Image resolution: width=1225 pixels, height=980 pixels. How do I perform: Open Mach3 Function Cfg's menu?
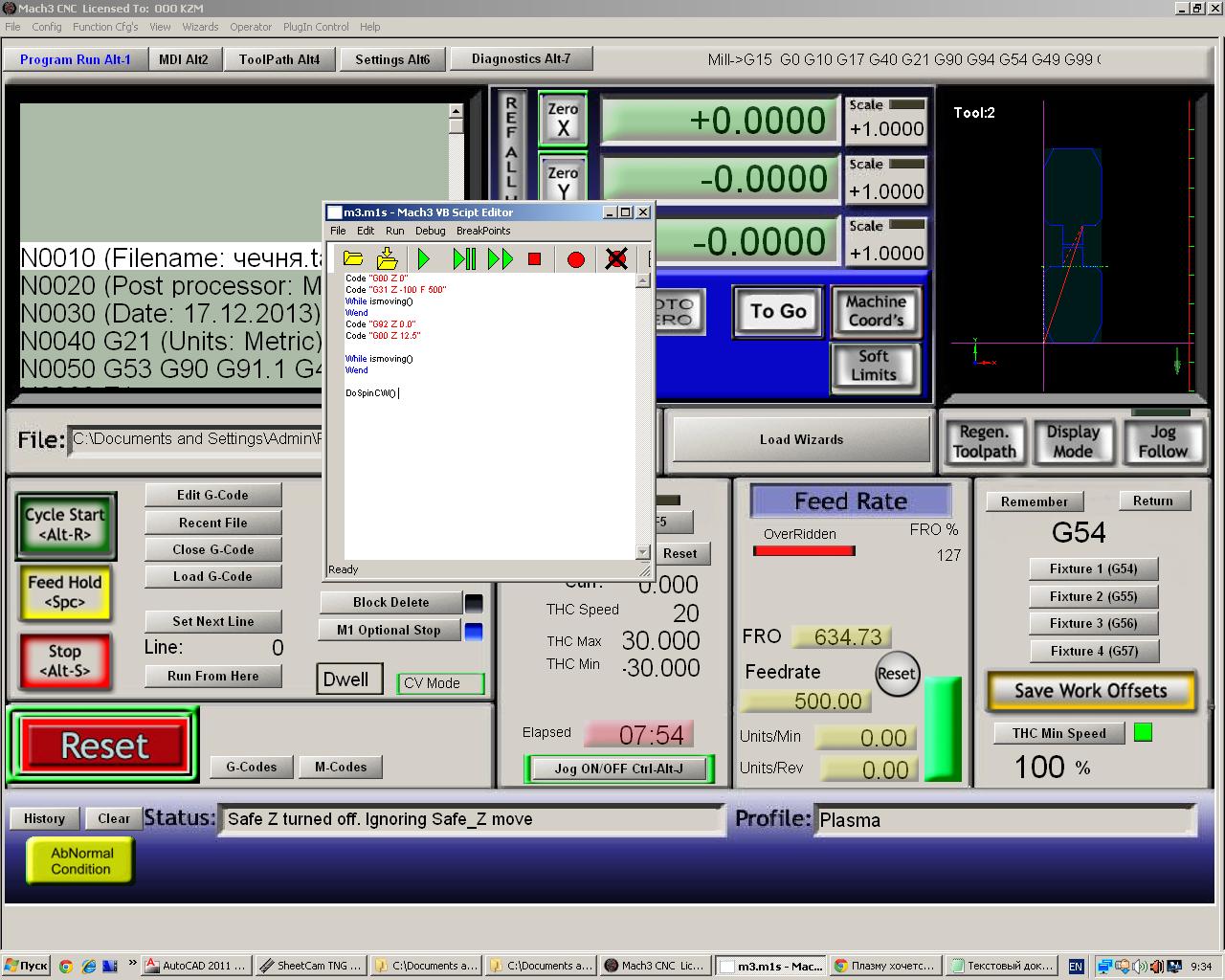click(x=105, y=27)
